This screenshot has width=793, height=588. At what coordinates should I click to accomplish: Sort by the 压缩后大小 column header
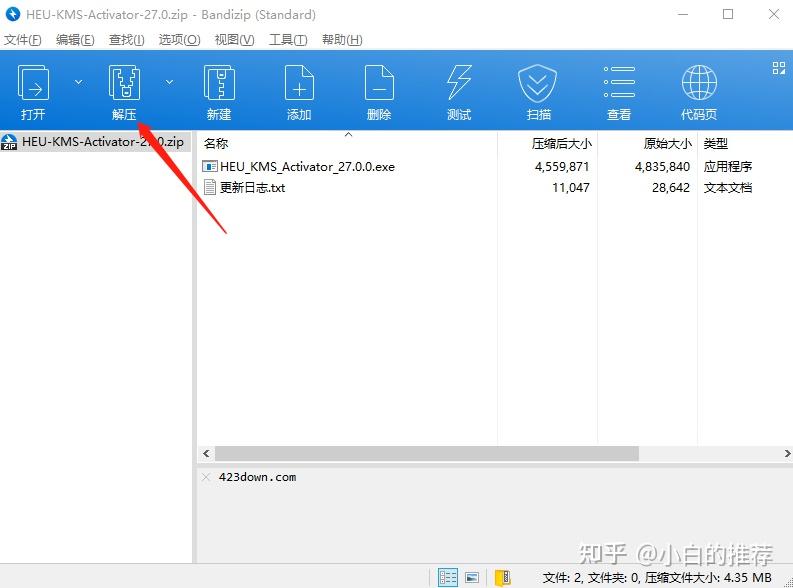tap(561, 144)
